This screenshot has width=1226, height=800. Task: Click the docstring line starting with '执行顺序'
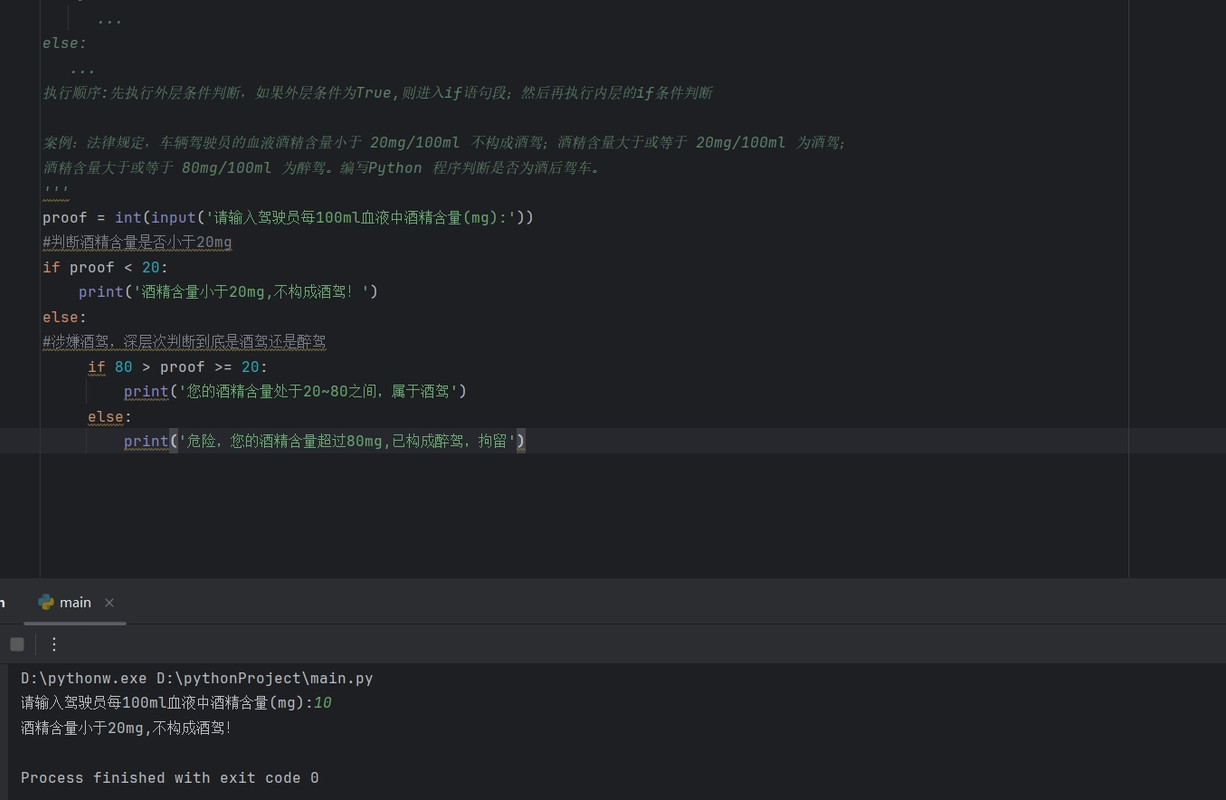tap(377, 93)
